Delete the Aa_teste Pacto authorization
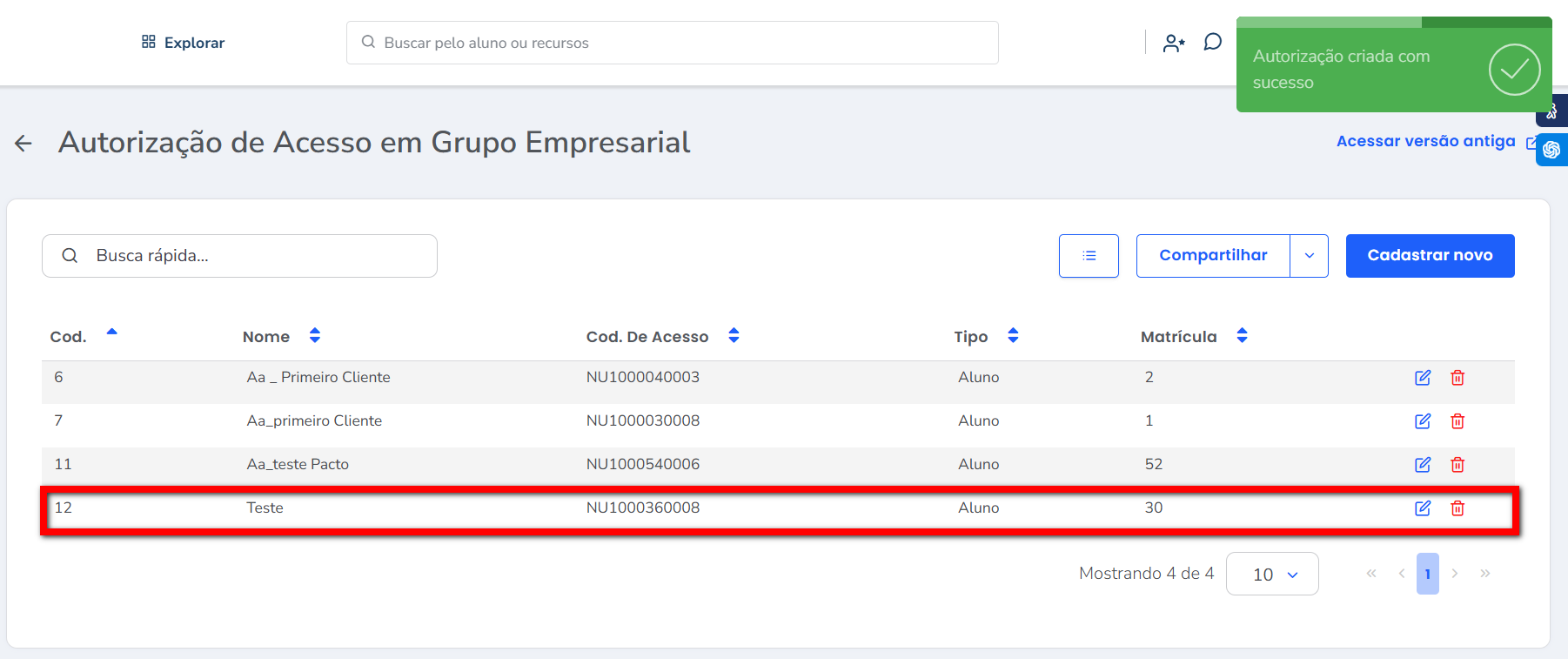This screenshot has width=1568, height=659. tap(1457, 465)
